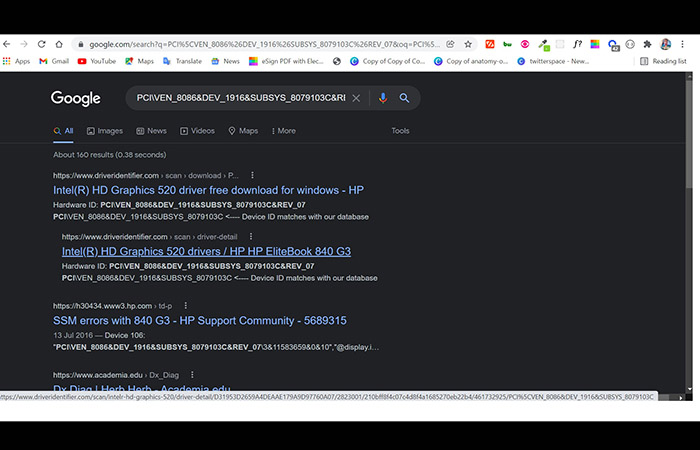This screenshot has height=450, width=700.
Task: Open the browser home page icon
Action: click(59, 44)
